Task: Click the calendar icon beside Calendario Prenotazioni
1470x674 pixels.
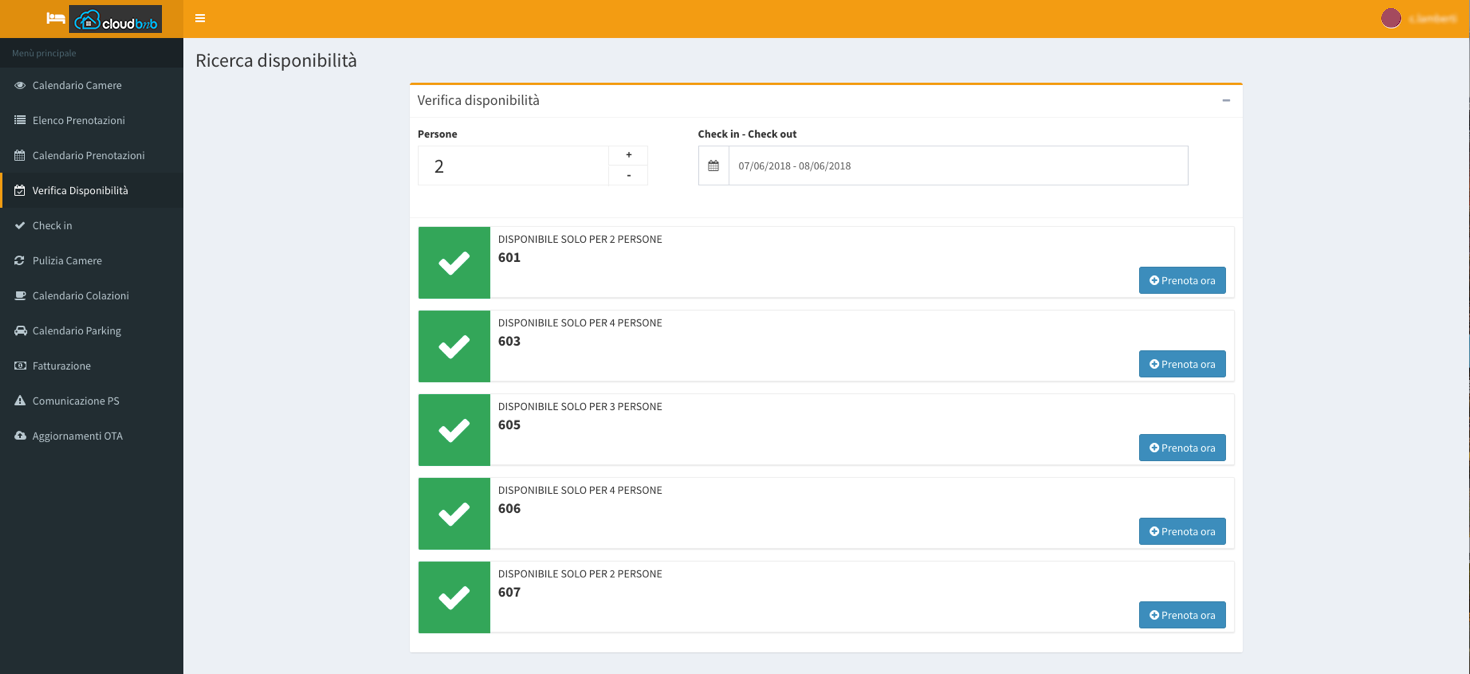Action: [x=20, y=155]
